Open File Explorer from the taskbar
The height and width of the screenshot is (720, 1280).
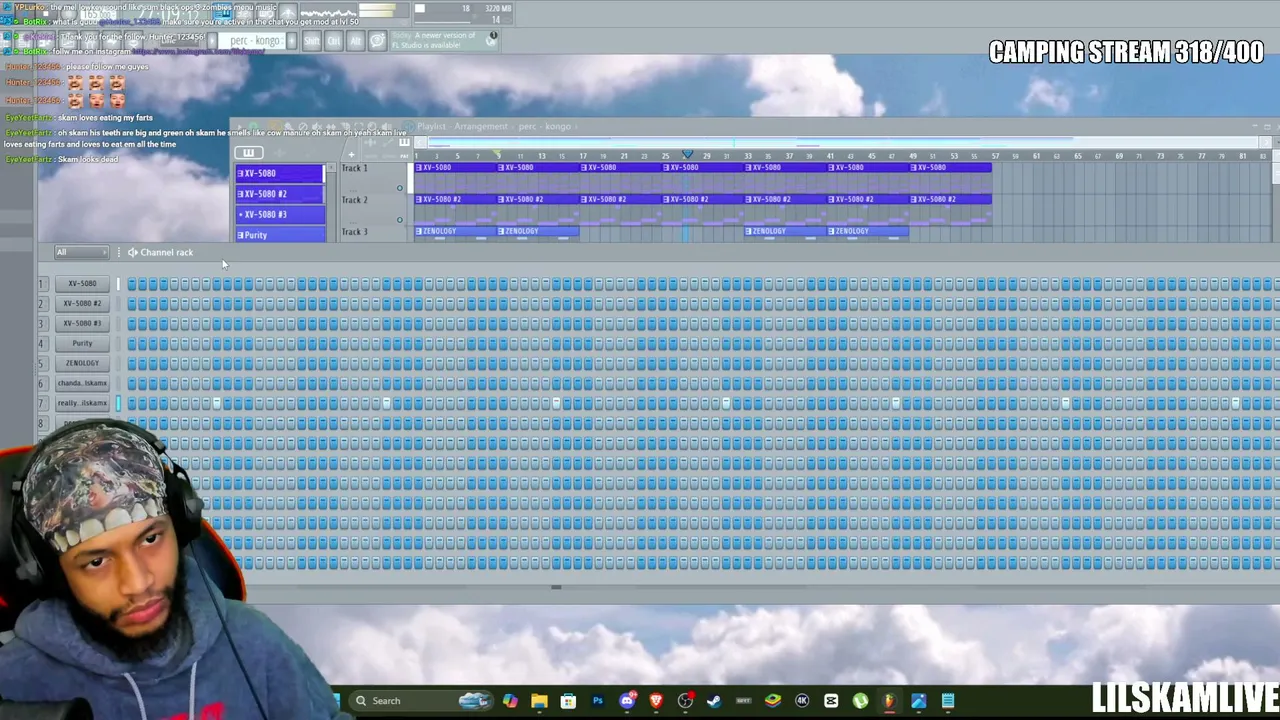(539, 701)
